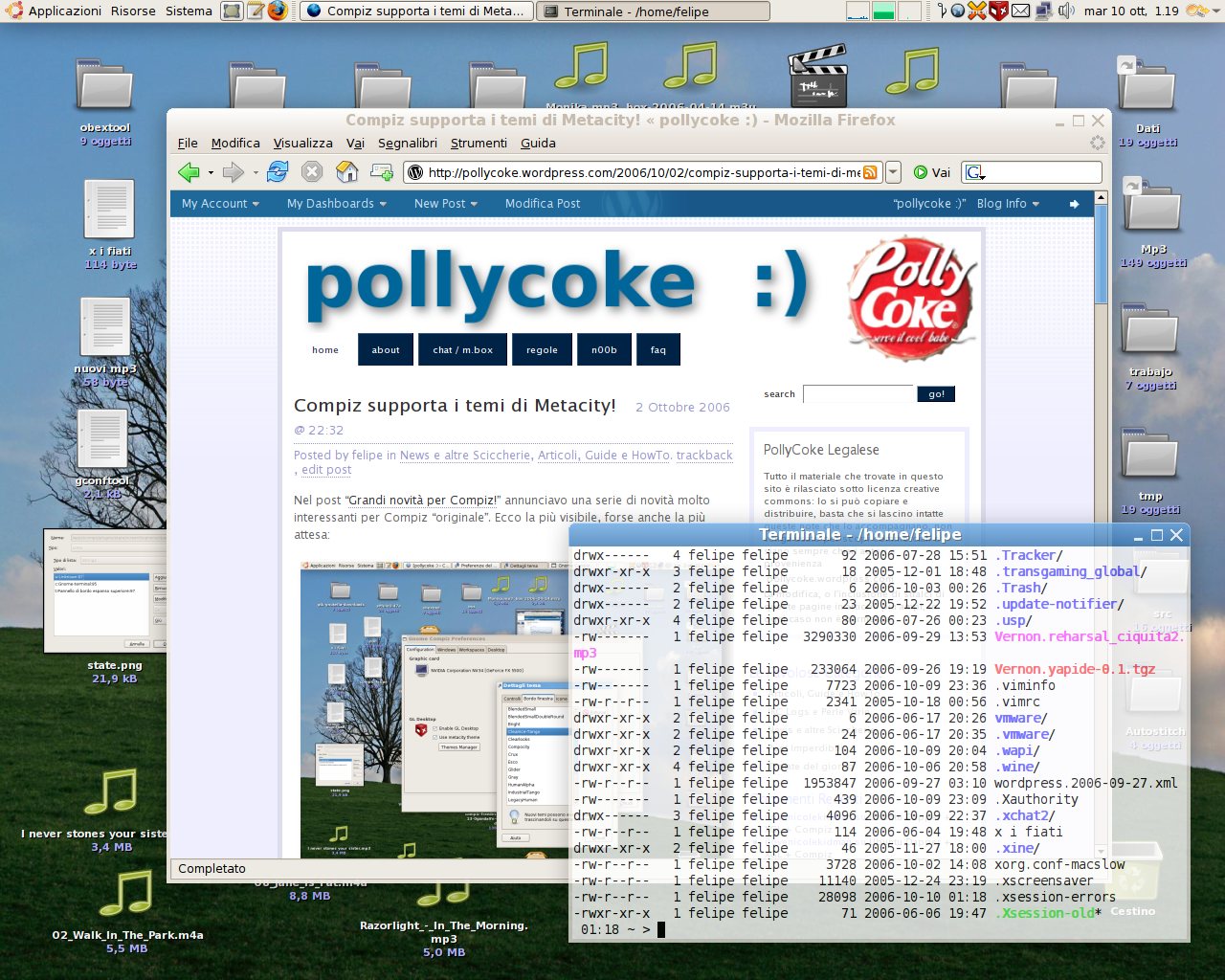Switch to Terminale taskbar button
The width and height of the screenshot is (1225, 980).
pyautogui.click(x=653, y=11)
